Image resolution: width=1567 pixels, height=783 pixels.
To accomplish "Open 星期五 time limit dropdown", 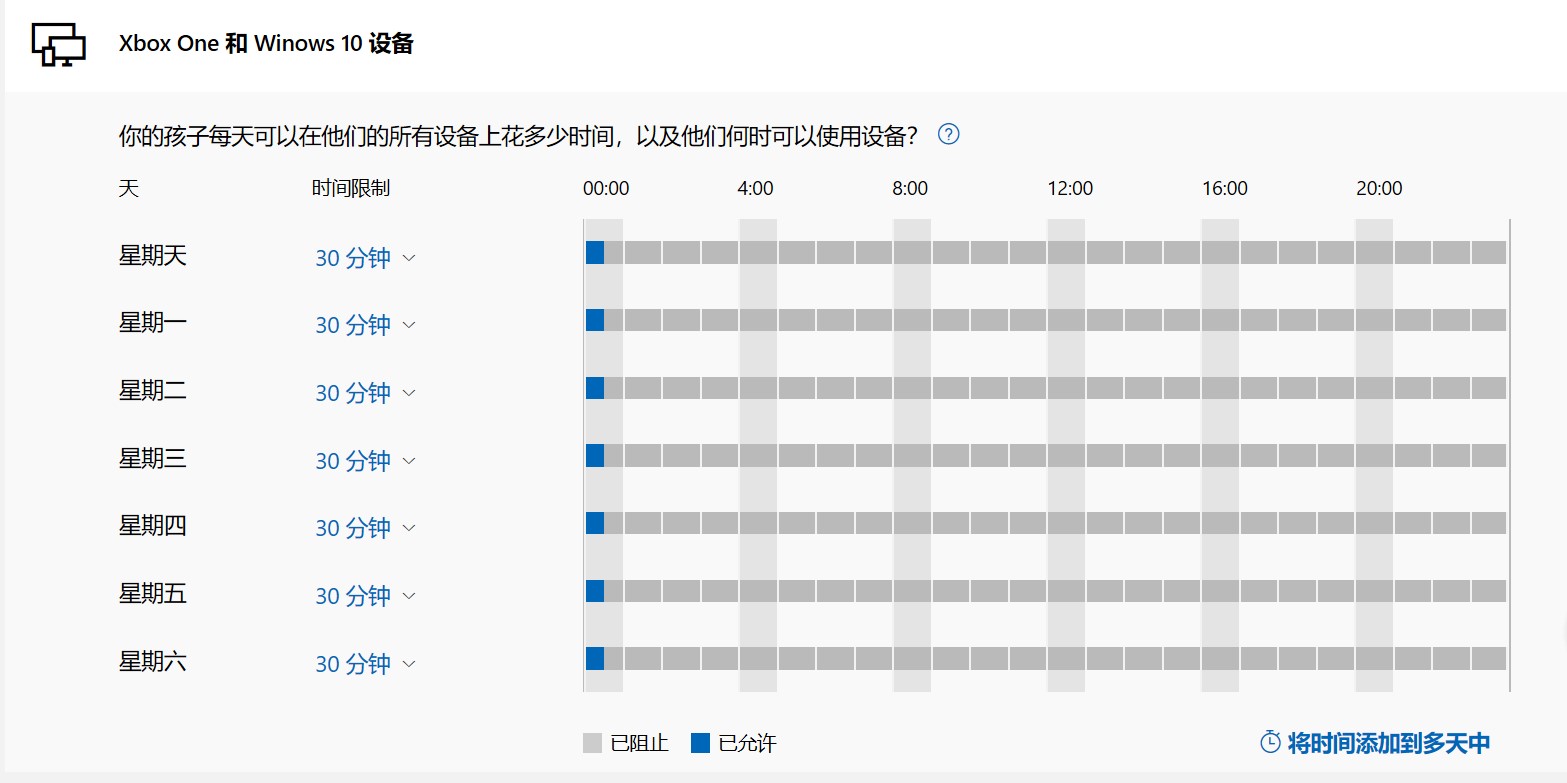I will coord(365,596).
